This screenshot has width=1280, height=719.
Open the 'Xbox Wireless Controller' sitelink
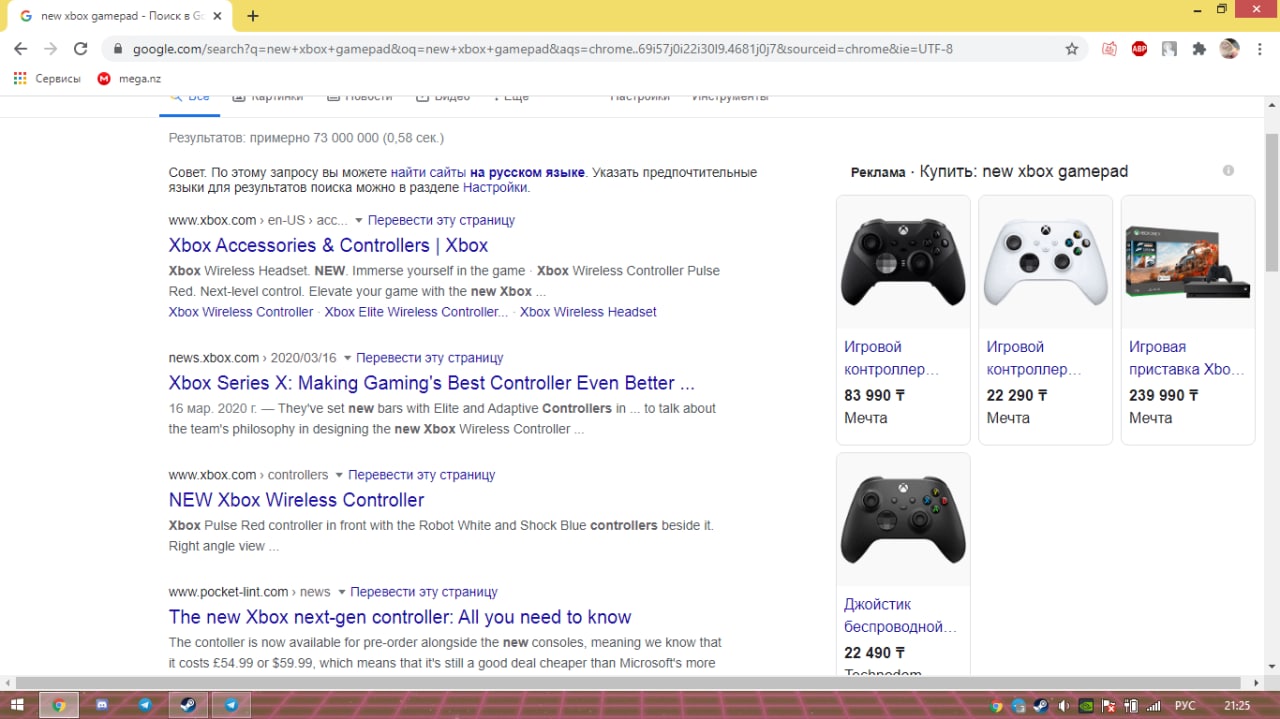point(241,312)
